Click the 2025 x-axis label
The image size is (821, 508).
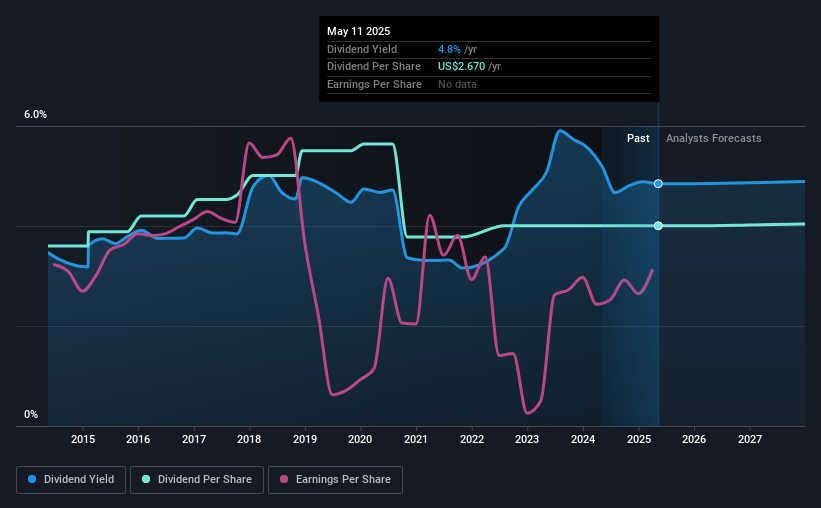point(639,439)
